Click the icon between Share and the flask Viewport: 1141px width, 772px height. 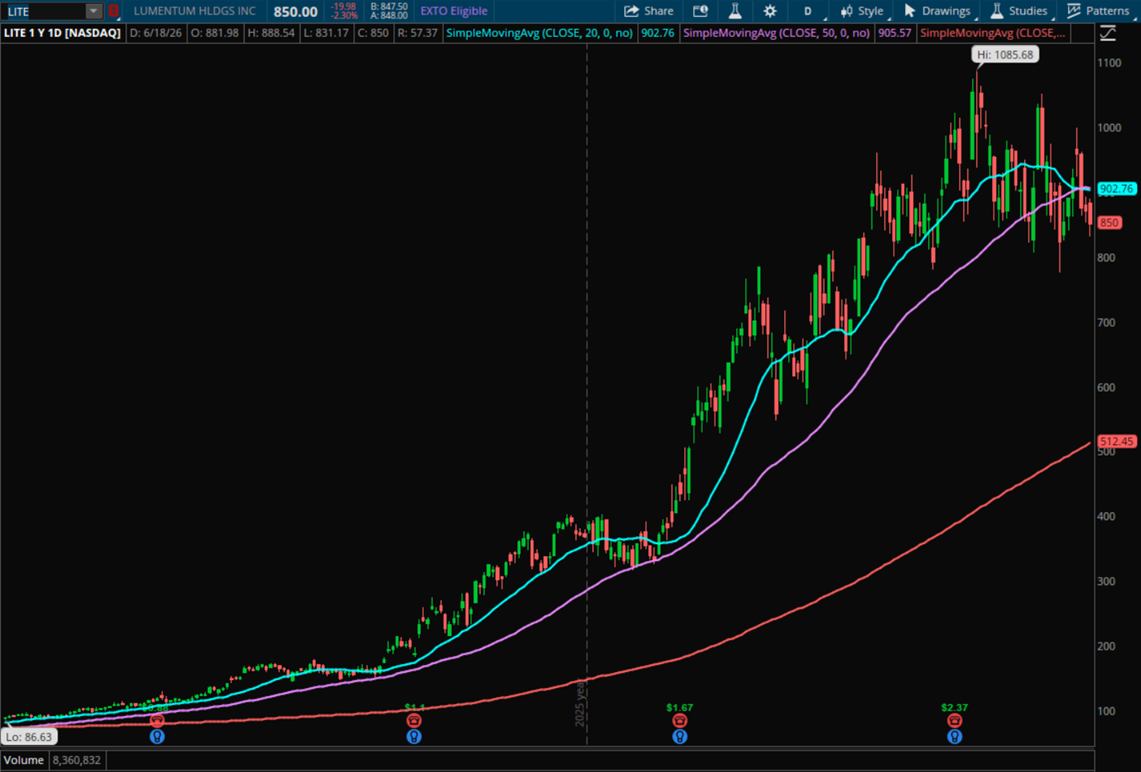[x=700, y=11]
